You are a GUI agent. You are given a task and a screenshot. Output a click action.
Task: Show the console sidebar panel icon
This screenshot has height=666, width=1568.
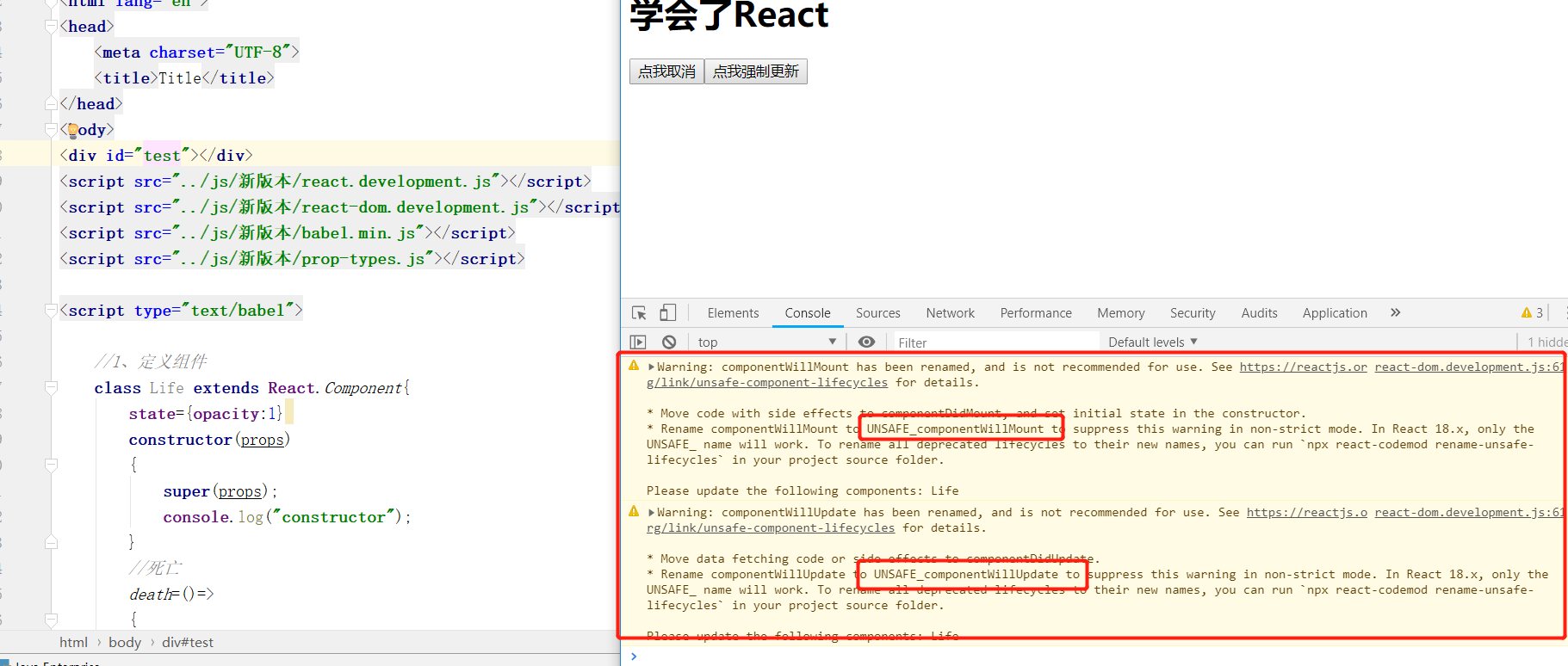(638, 342)
